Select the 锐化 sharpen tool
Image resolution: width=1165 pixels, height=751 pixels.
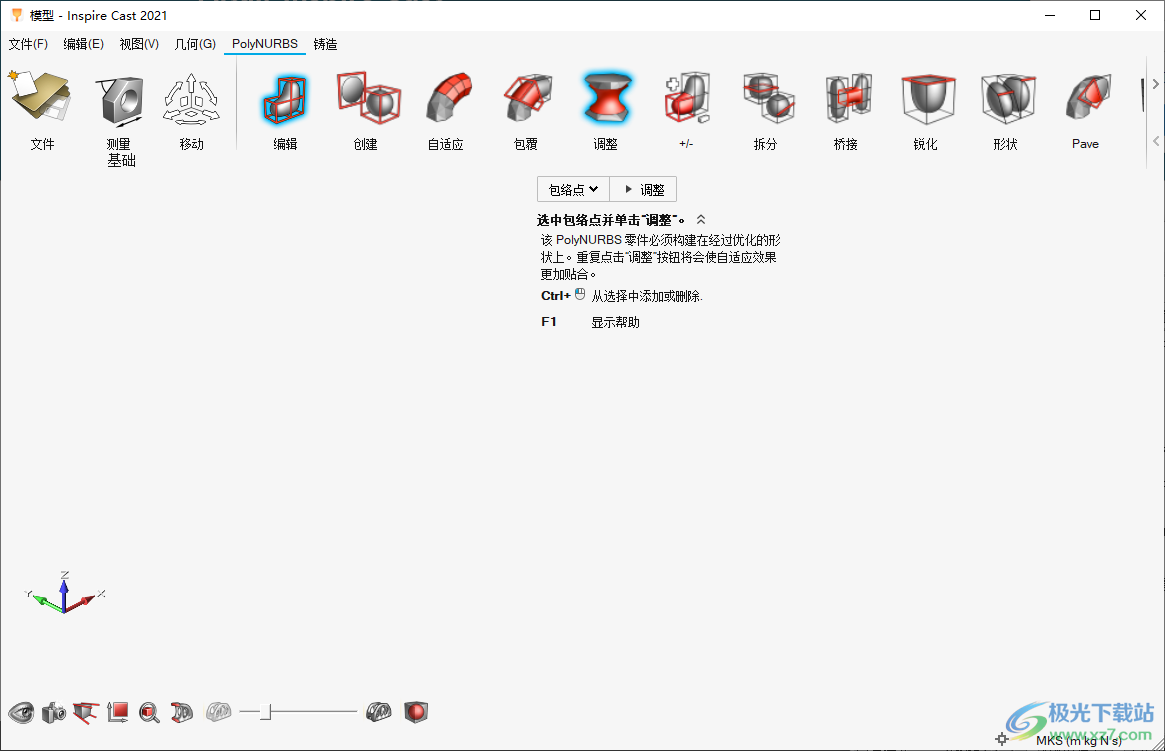pyautogui.click(x=928, y=98)
